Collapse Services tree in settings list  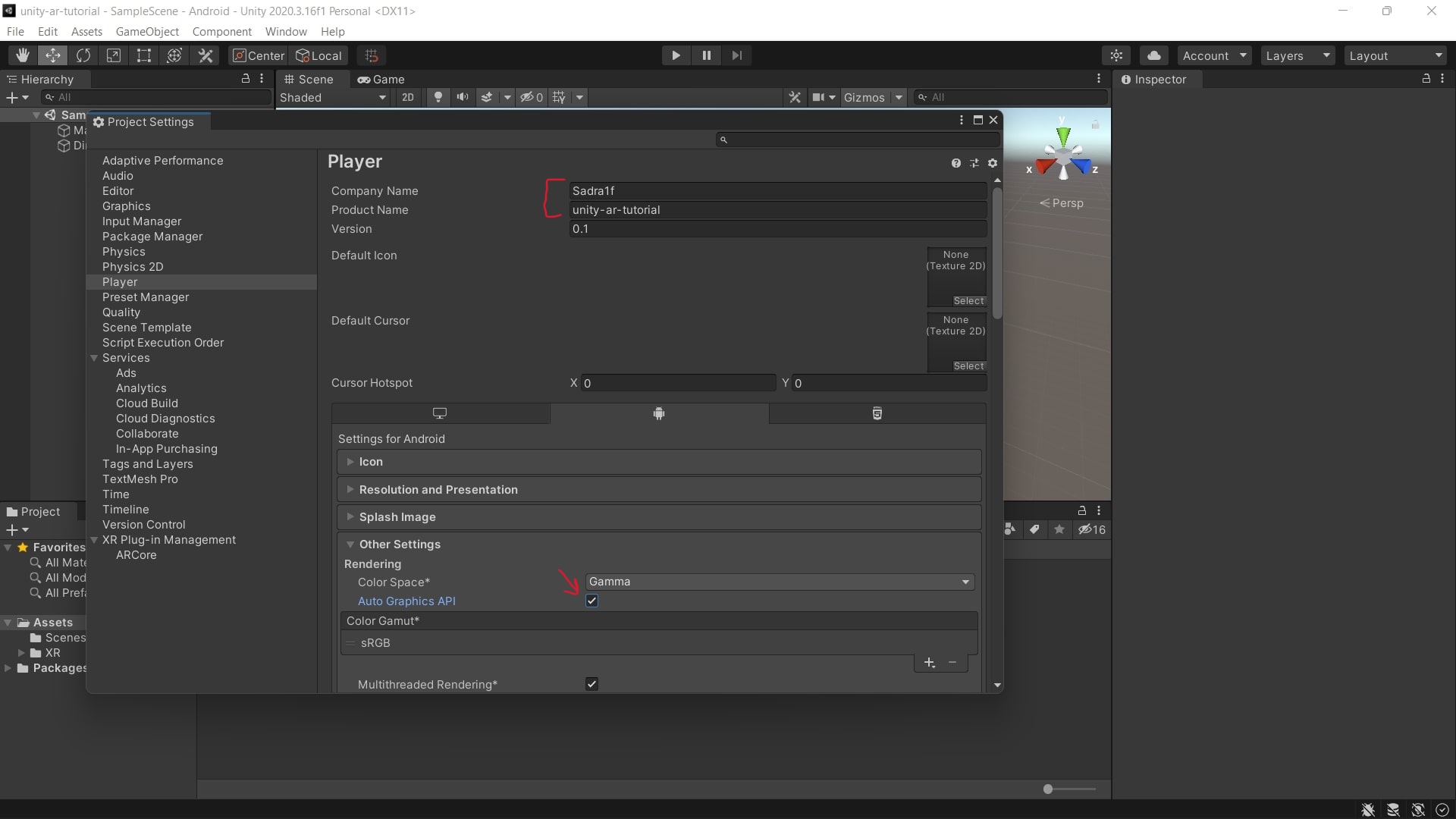pyautogui.click(x=95, y=358)
